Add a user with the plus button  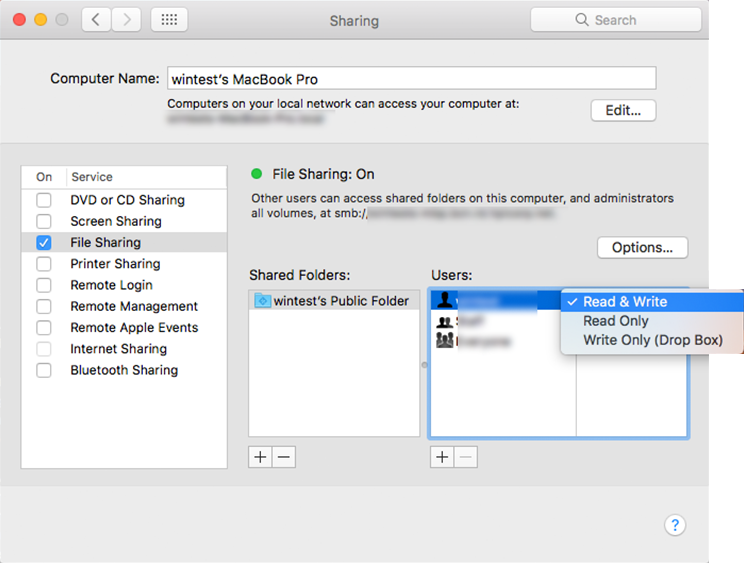click(441, 456)
